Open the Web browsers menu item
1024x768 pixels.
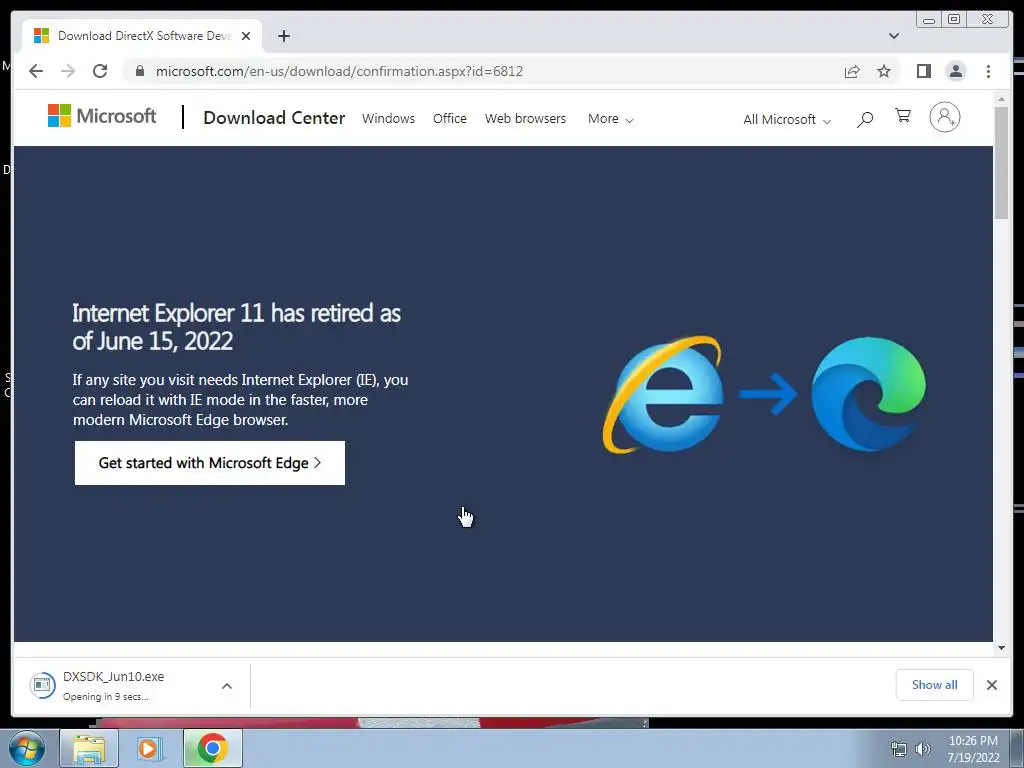[525, 118]
